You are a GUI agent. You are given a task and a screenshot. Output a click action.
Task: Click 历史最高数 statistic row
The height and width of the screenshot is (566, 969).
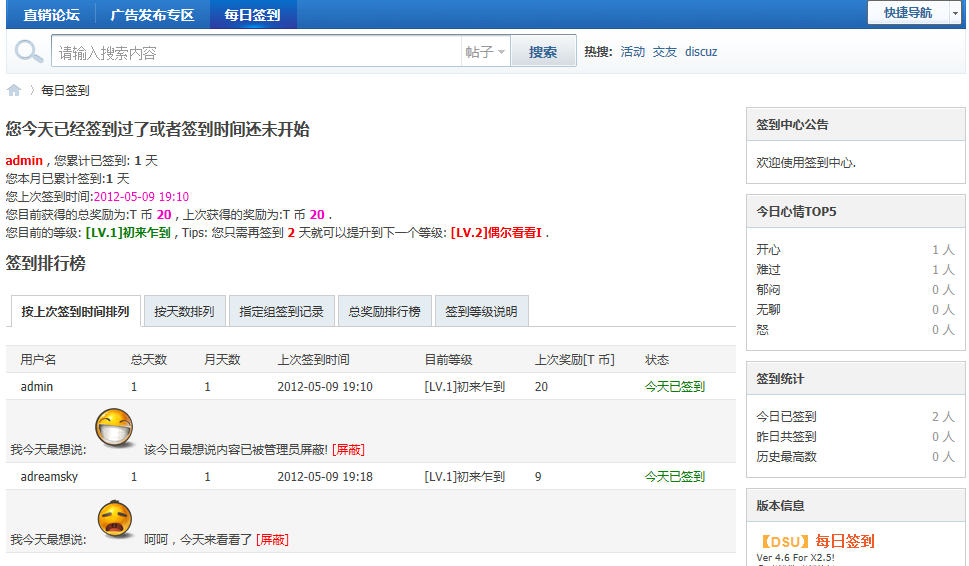click(855, 457)
